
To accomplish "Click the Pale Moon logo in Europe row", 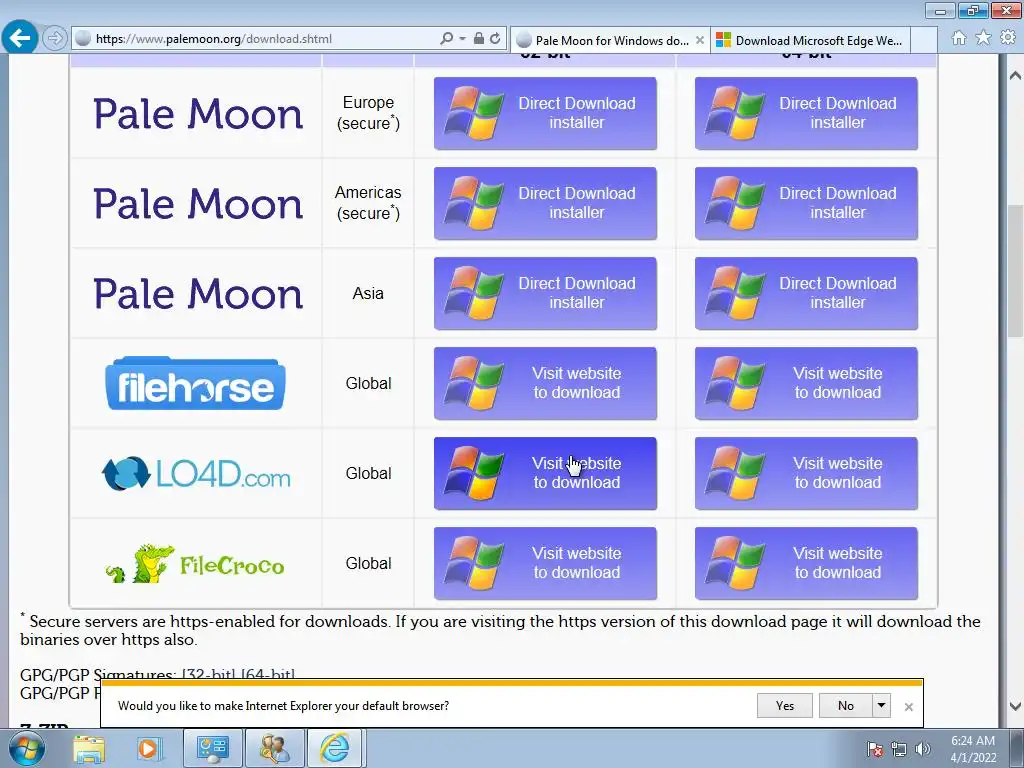I will 198,114.
